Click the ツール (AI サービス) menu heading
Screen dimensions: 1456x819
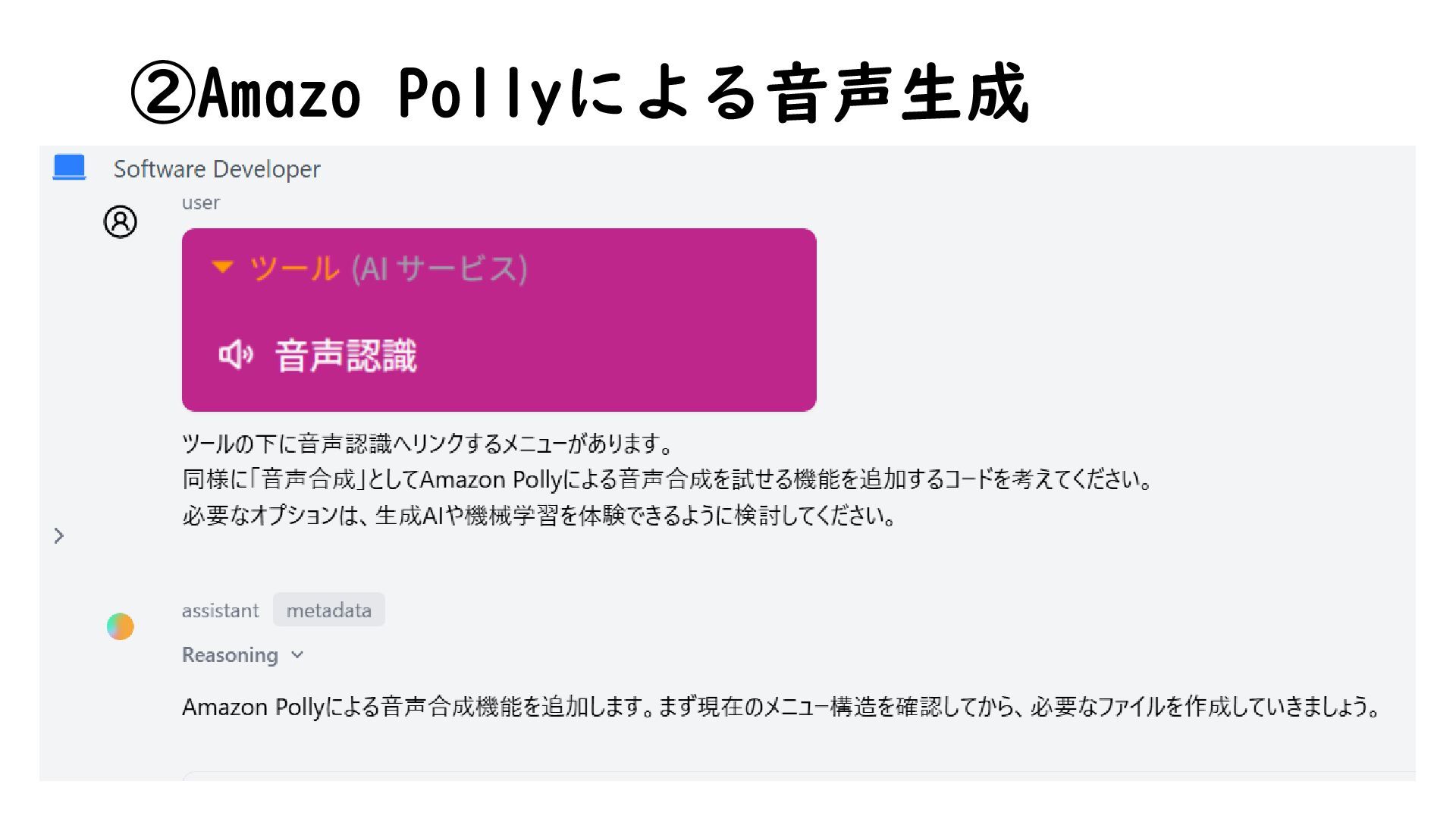coord(388,268)
